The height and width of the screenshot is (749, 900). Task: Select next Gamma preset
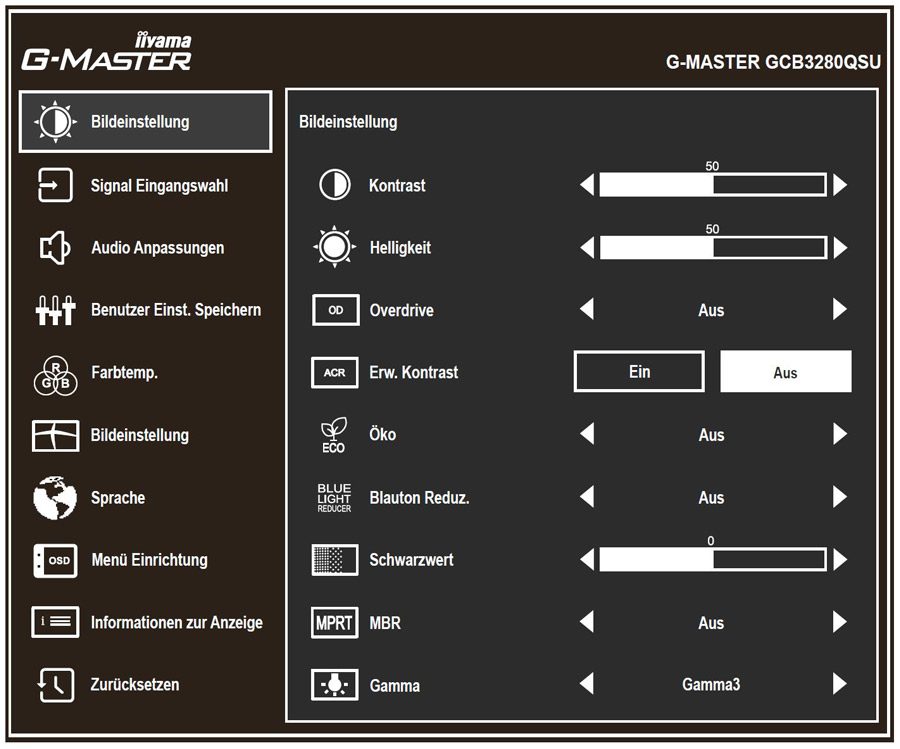(840, 684)
